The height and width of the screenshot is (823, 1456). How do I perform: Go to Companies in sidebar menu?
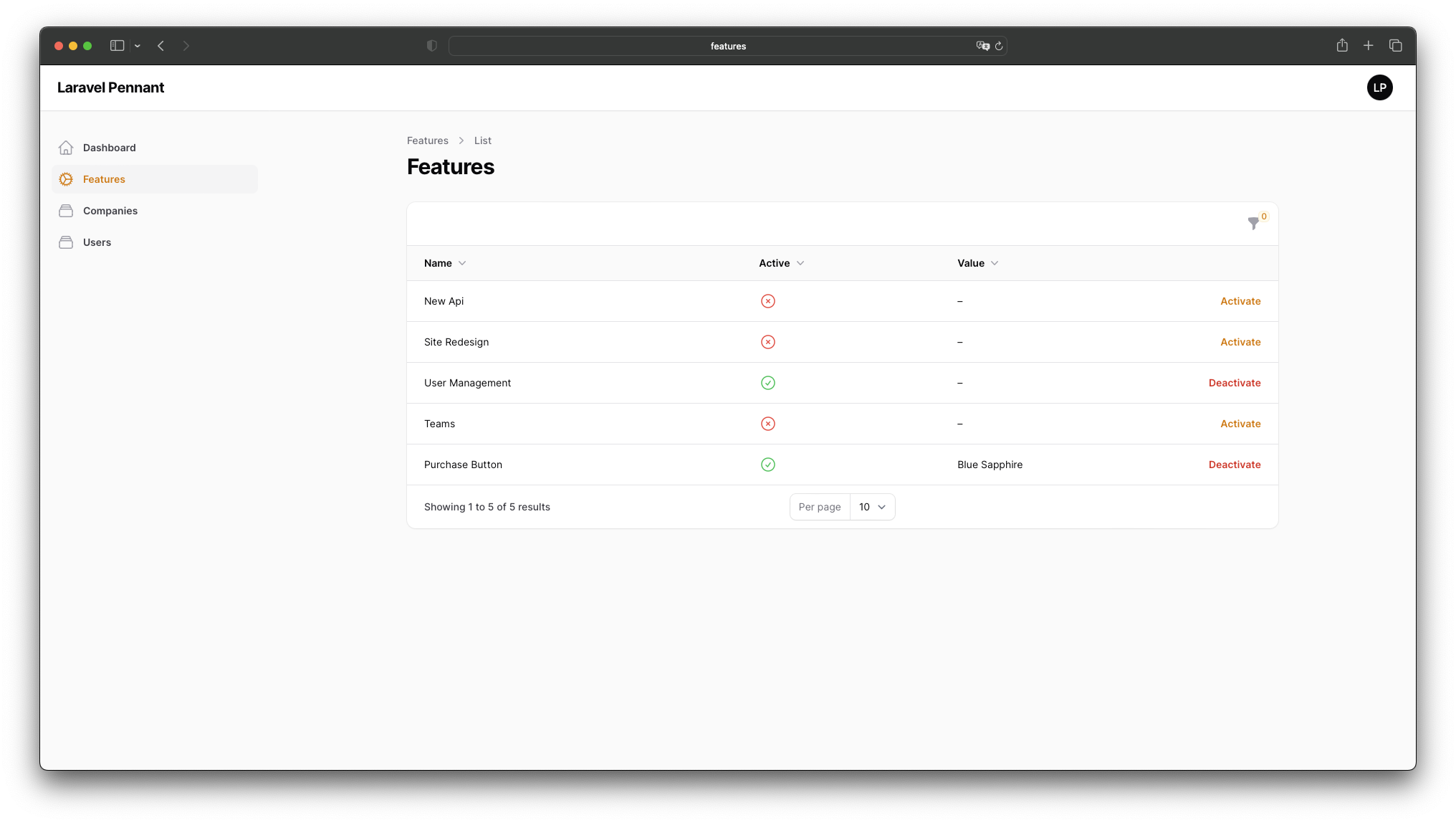pos(110,211)
